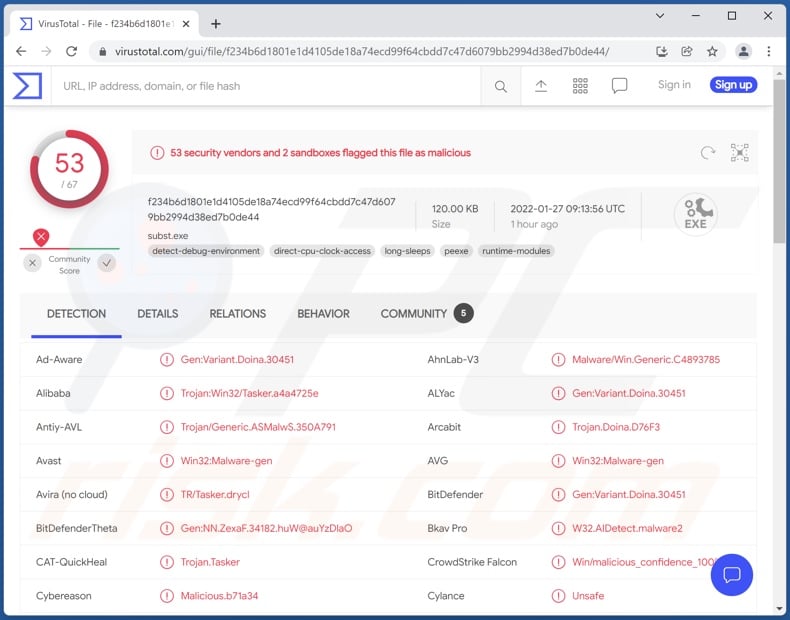The image size is (790, 620).
Task: Close the VirusTotal browser tab
Action: 186,24
